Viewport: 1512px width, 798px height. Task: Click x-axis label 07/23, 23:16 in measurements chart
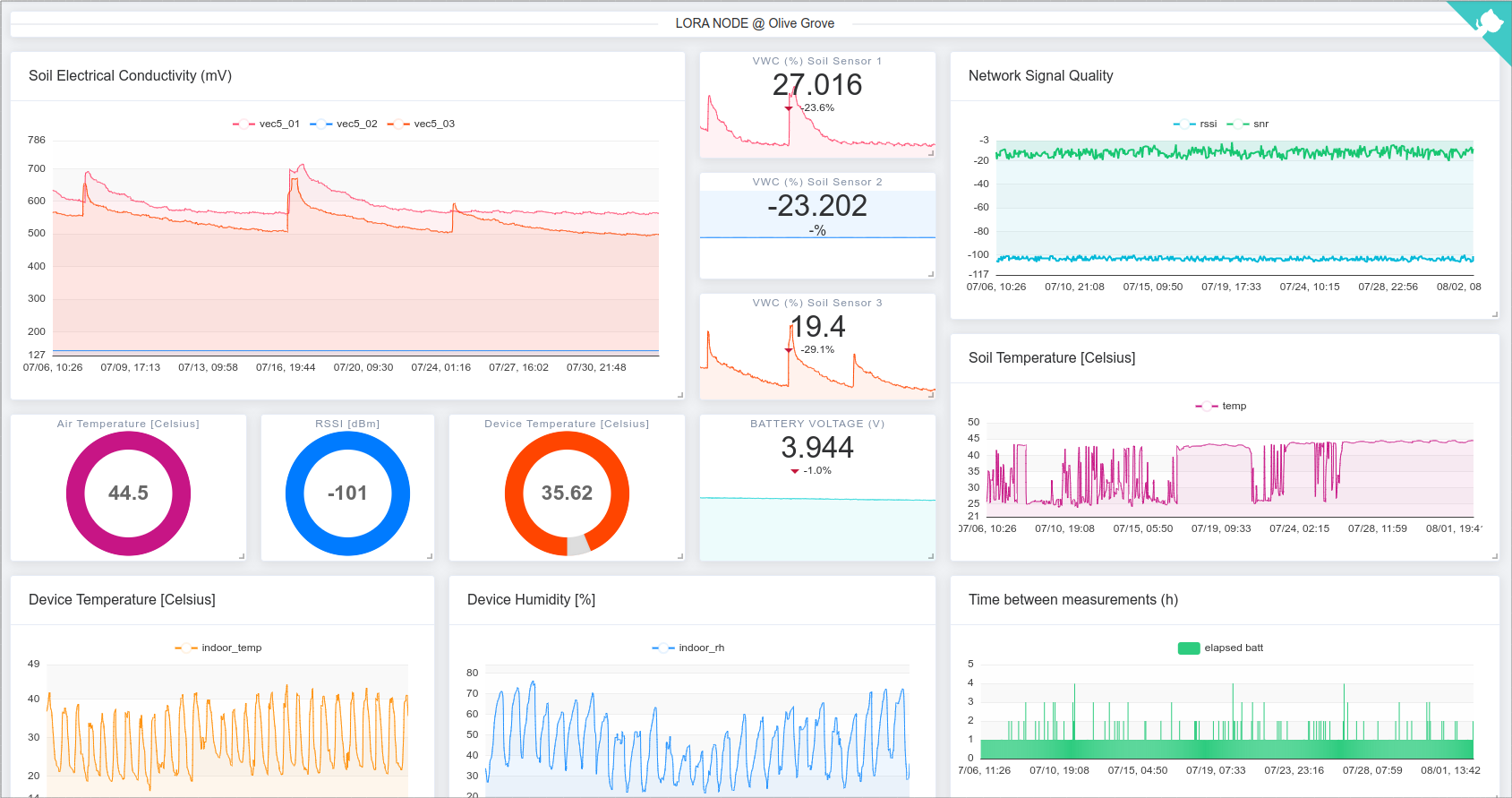click(x=1294, y=770)
